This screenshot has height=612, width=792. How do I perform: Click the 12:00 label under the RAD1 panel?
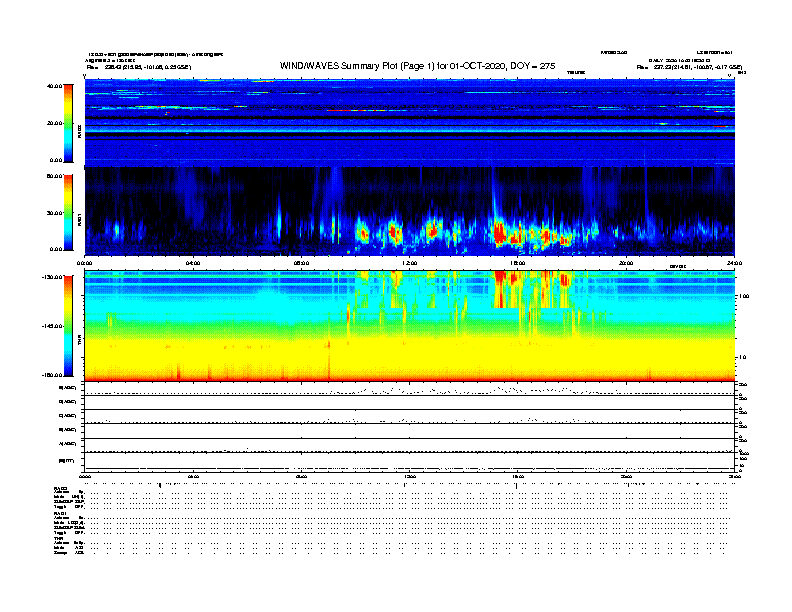[408, 264]
